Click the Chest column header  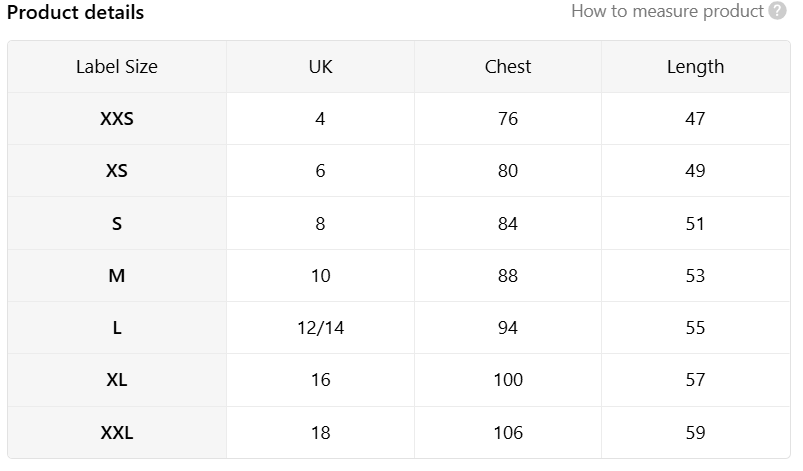point(508,67)
